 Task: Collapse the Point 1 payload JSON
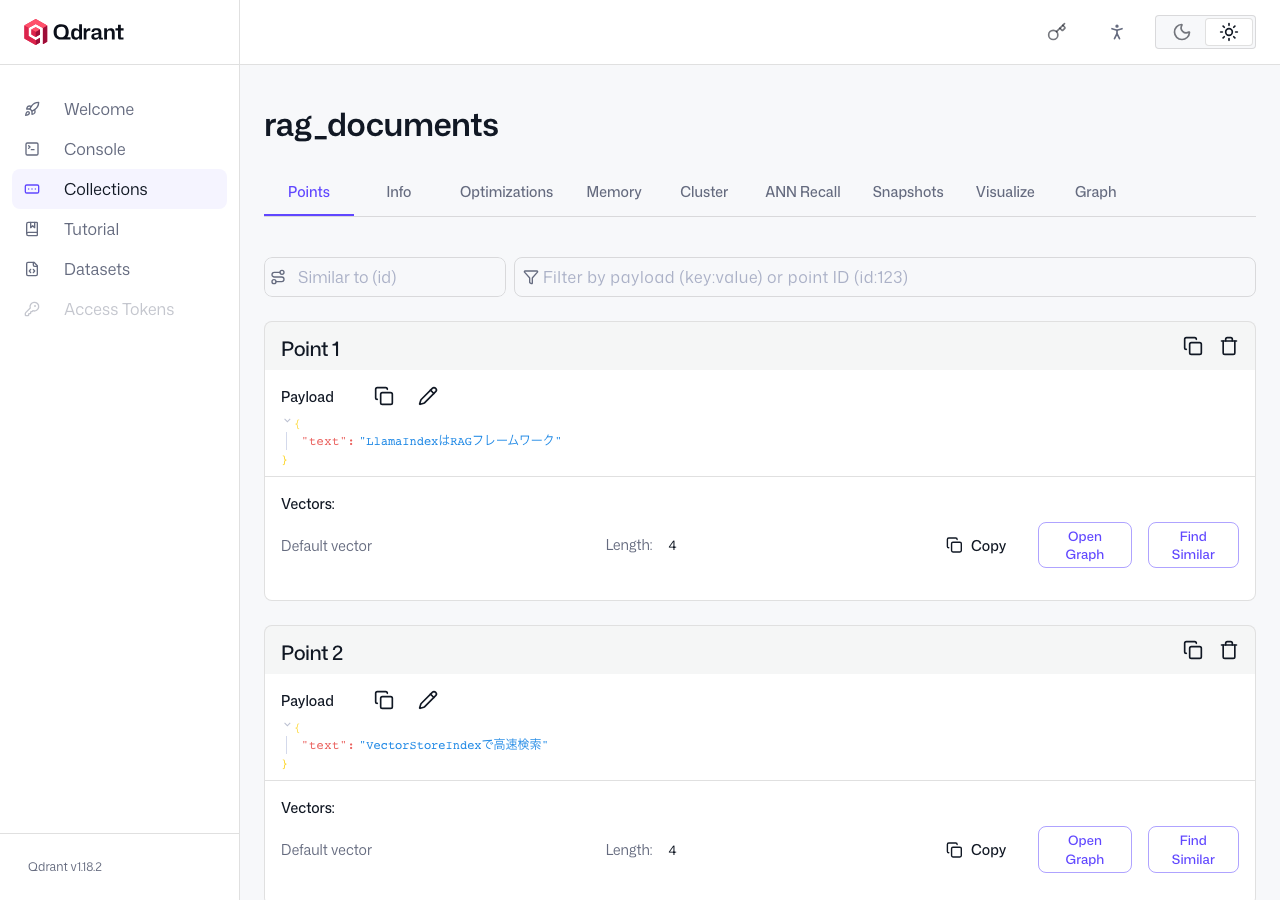tap(287, 422)
